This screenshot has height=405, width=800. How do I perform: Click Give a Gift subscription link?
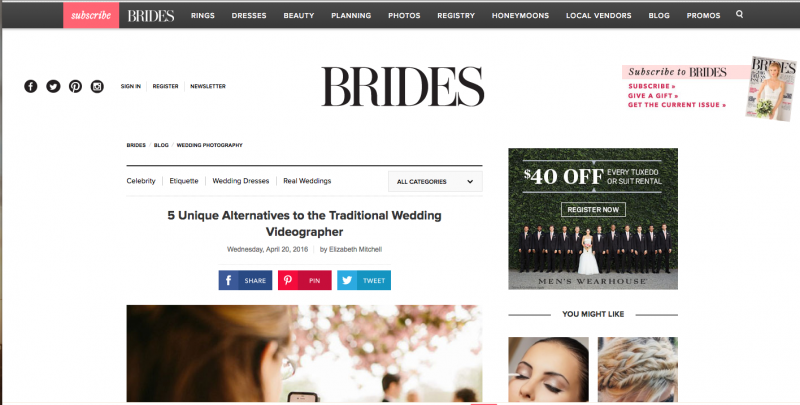coord(653,95)
